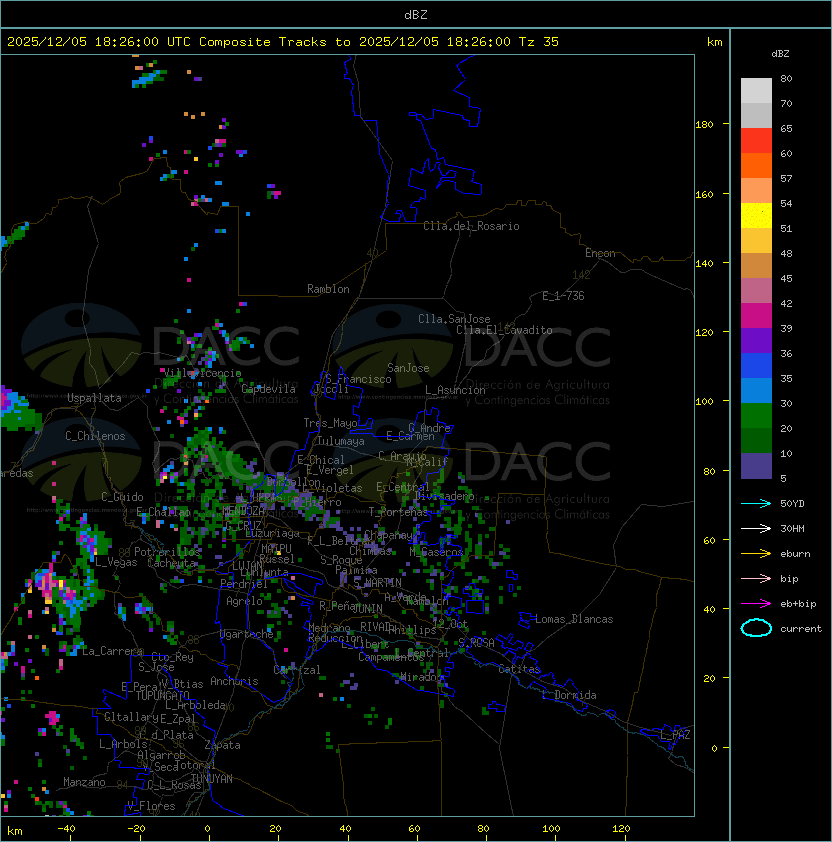Click the 'Zapata' map label
This screenshot has height=842, width=832.
222,745
